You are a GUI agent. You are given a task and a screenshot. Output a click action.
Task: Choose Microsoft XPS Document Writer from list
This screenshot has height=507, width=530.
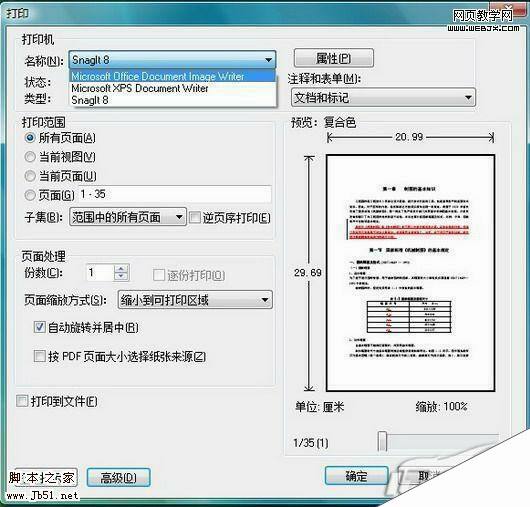[x=173, y=88]
